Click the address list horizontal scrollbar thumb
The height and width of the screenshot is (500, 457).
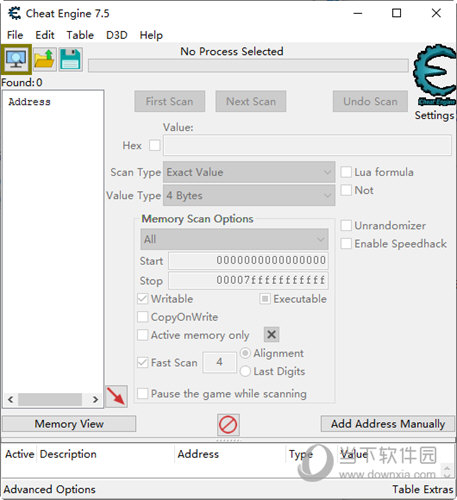[50, 399]
